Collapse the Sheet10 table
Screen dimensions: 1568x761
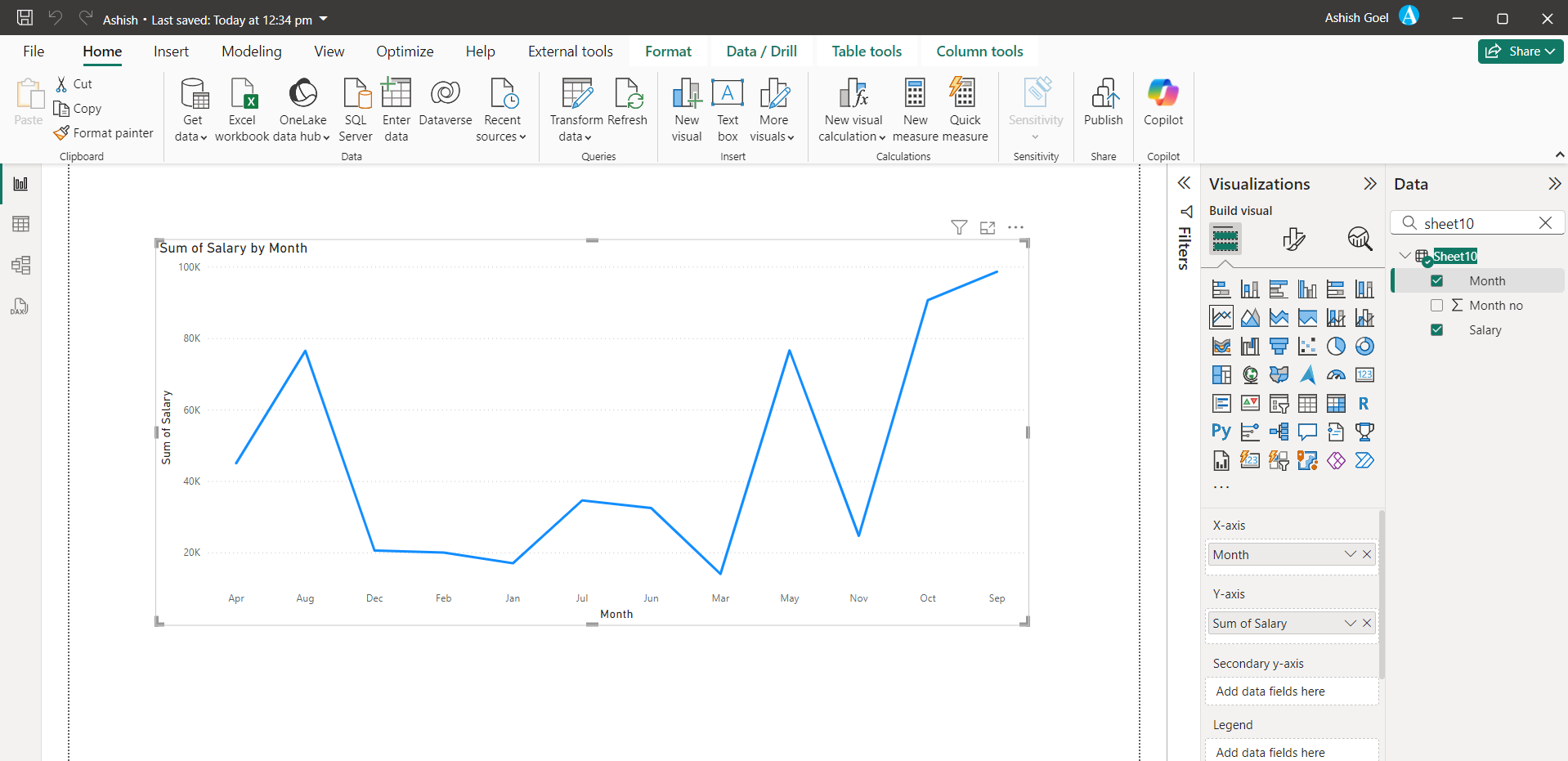pyautogui.click(x=1404, y=255)
